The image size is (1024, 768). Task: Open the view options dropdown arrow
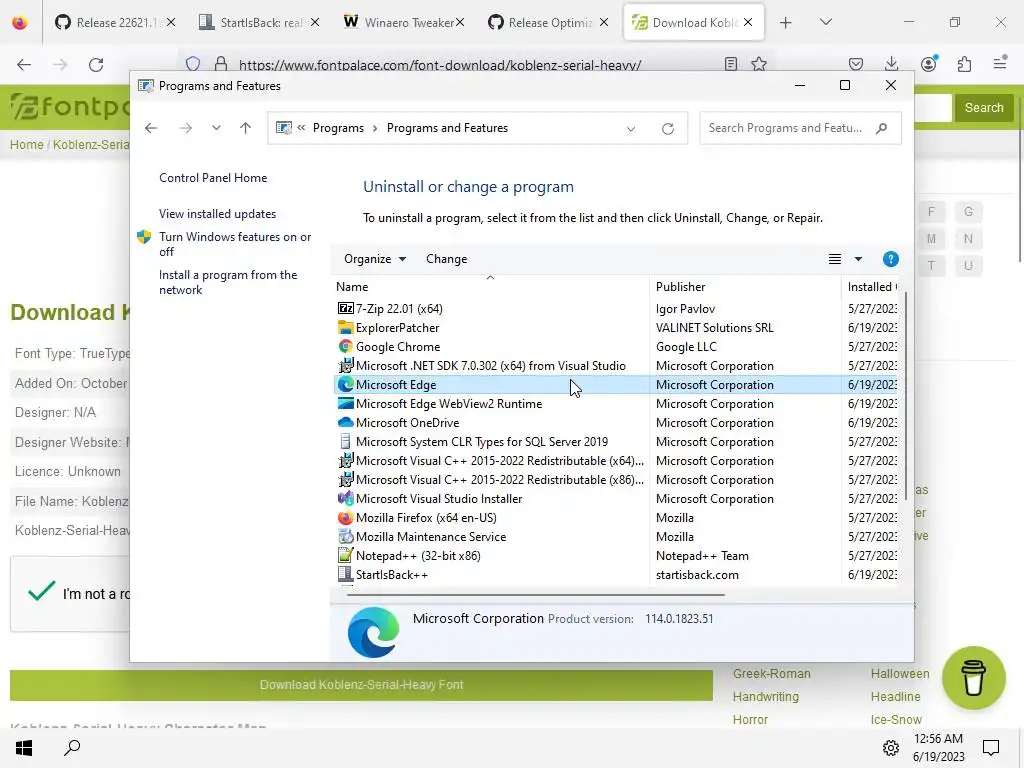858,259
